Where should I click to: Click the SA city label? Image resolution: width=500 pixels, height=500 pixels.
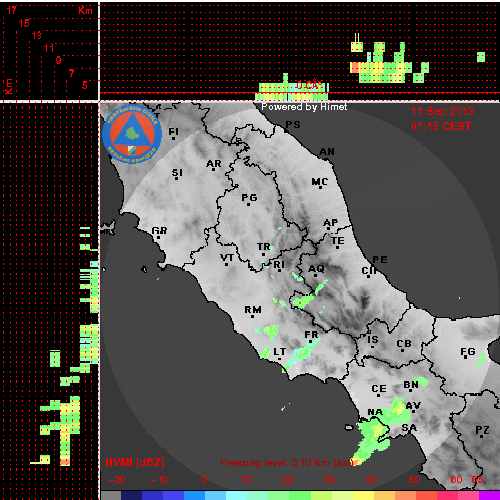tap(409, 428)
